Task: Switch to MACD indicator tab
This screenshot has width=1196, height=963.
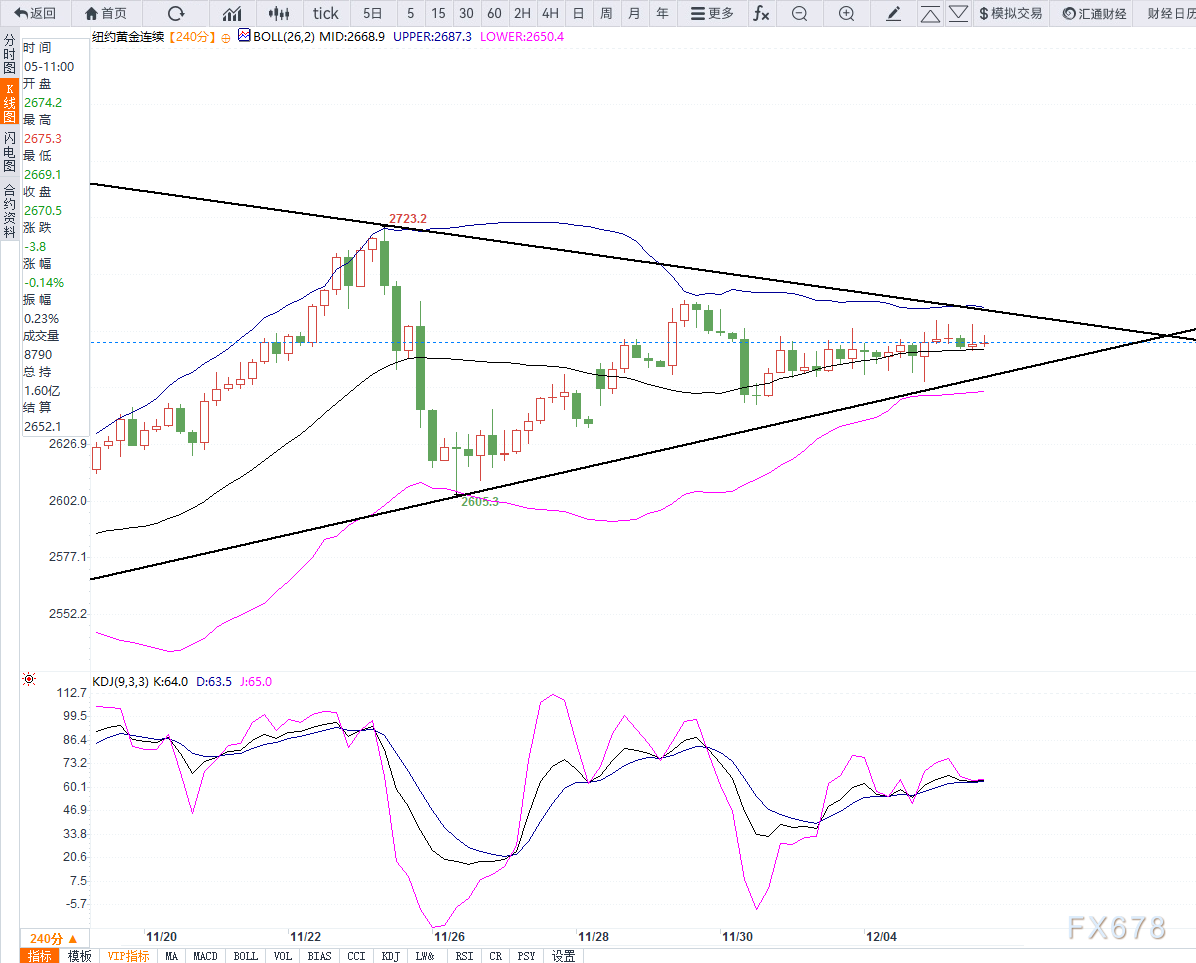Action: 205,956
